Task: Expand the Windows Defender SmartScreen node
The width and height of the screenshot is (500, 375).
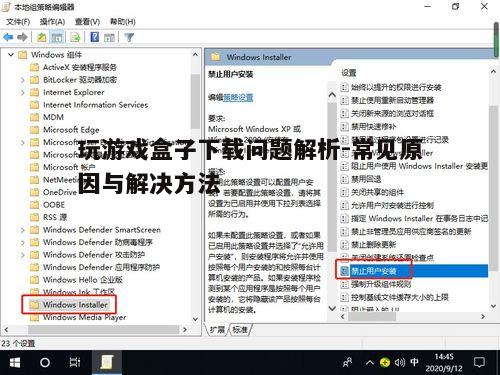Action: [x=22, y=230]
